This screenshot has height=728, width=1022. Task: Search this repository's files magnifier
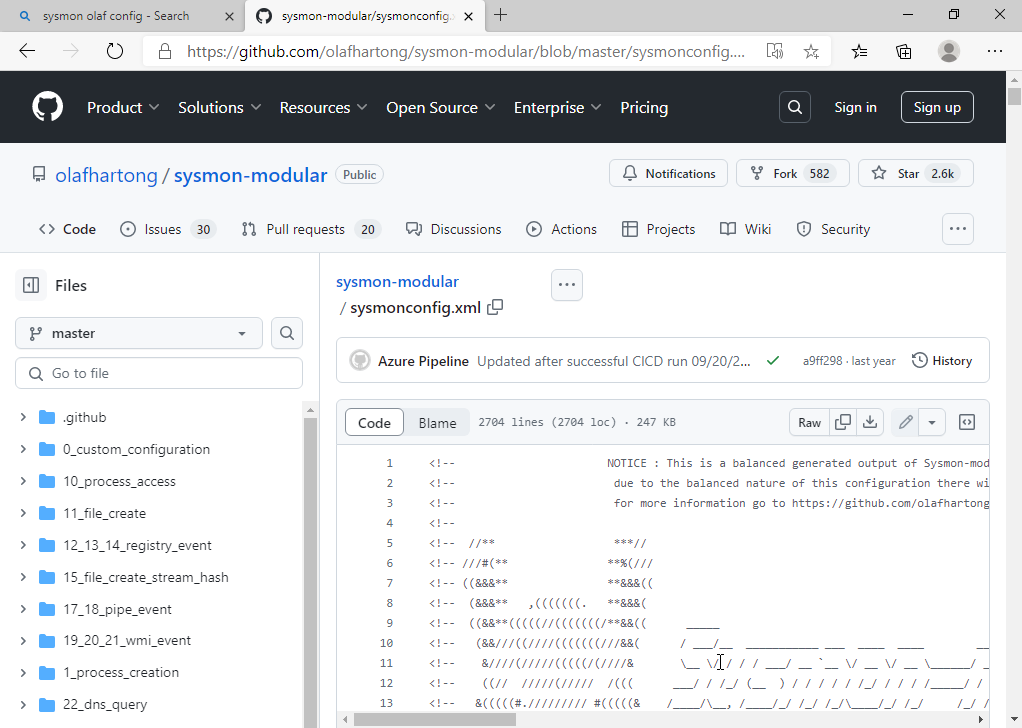click(x=287, y=333)
